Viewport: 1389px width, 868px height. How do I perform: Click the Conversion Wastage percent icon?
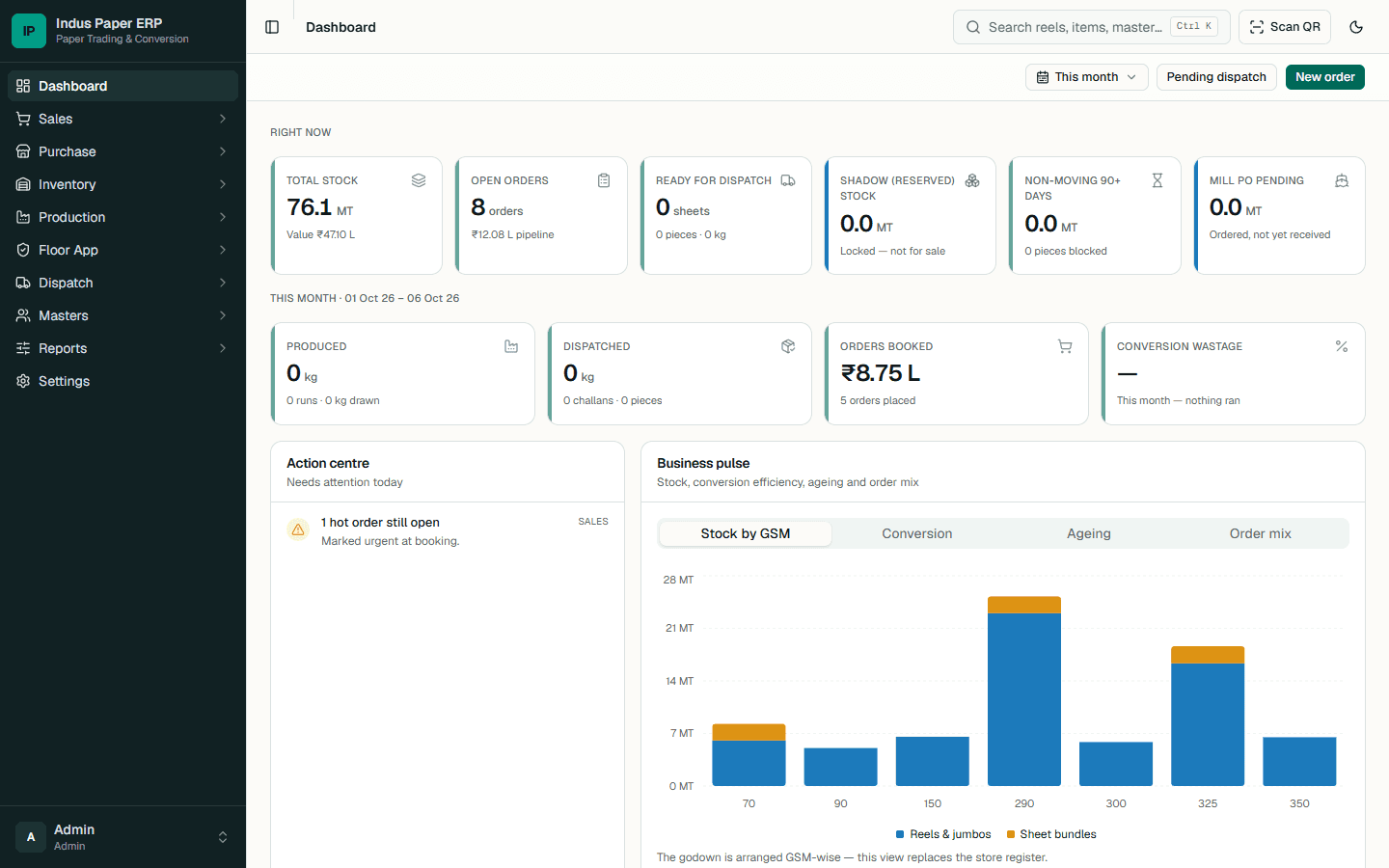pos(1342,346)
